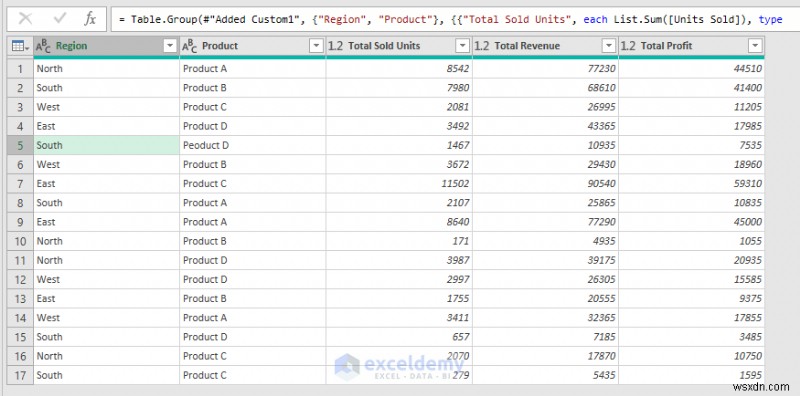Viewport: 800px width, 396px height.
Task: Change Product column ABC data type icon
Action: point(189,46)
